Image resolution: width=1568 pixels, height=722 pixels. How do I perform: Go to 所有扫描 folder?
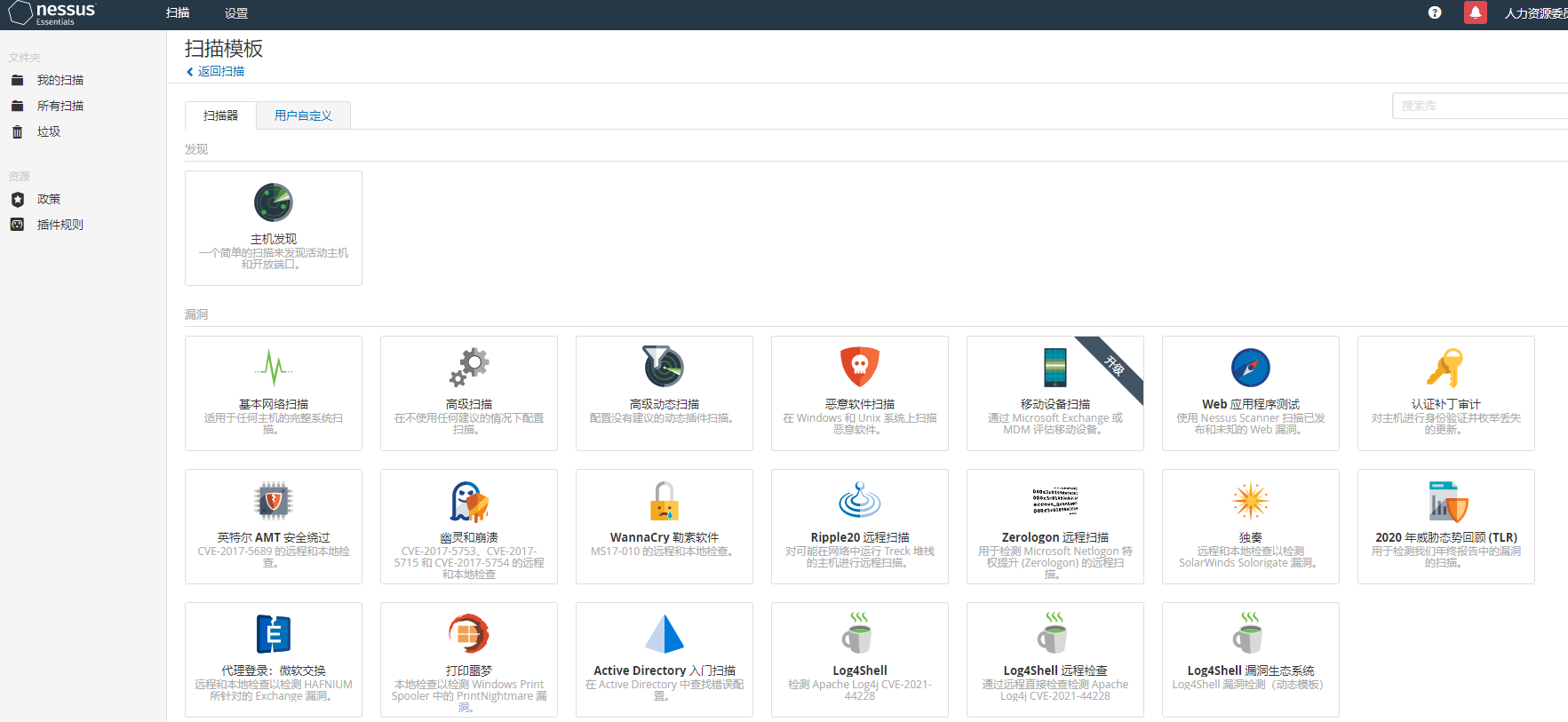[60, 106]
